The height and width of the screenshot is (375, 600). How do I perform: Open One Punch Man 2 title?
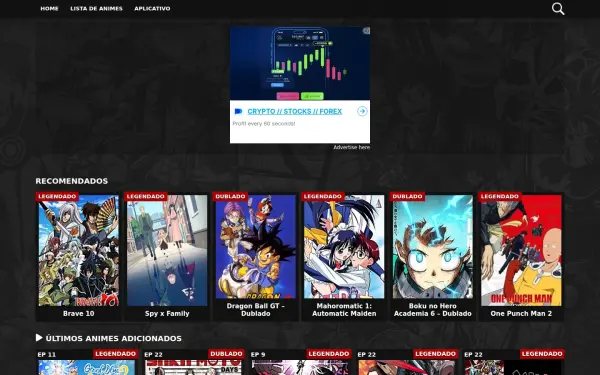pyautogui.click(x=521, y=313)
